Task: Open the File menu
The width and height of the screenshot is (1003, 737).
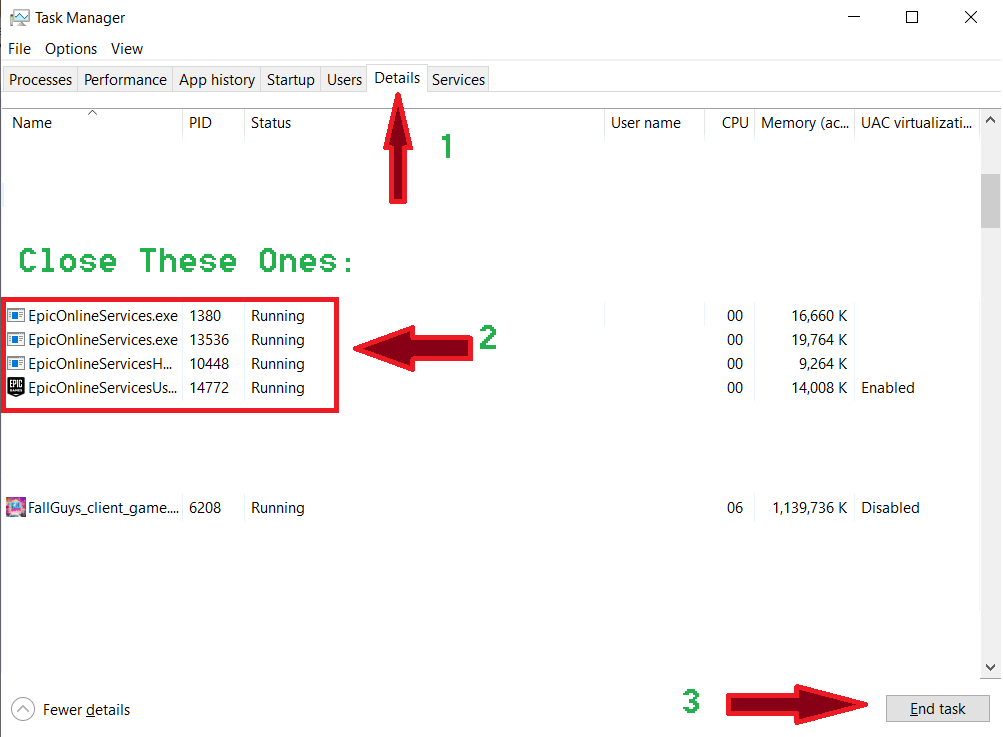Action: [19, 49]
